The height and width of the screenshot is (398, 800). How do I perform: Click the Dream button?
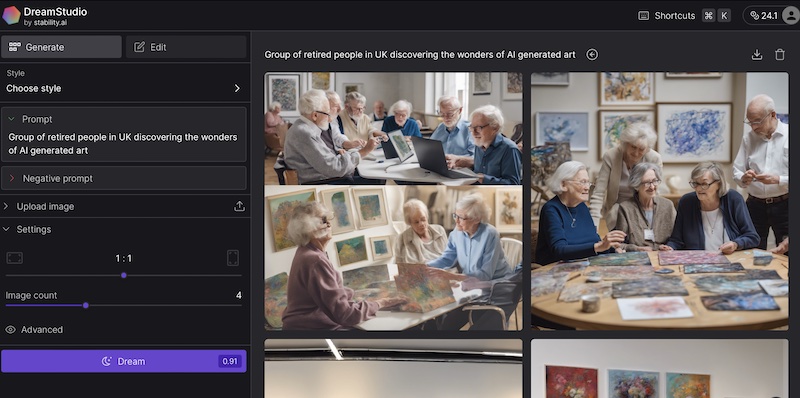coord(123,361)
